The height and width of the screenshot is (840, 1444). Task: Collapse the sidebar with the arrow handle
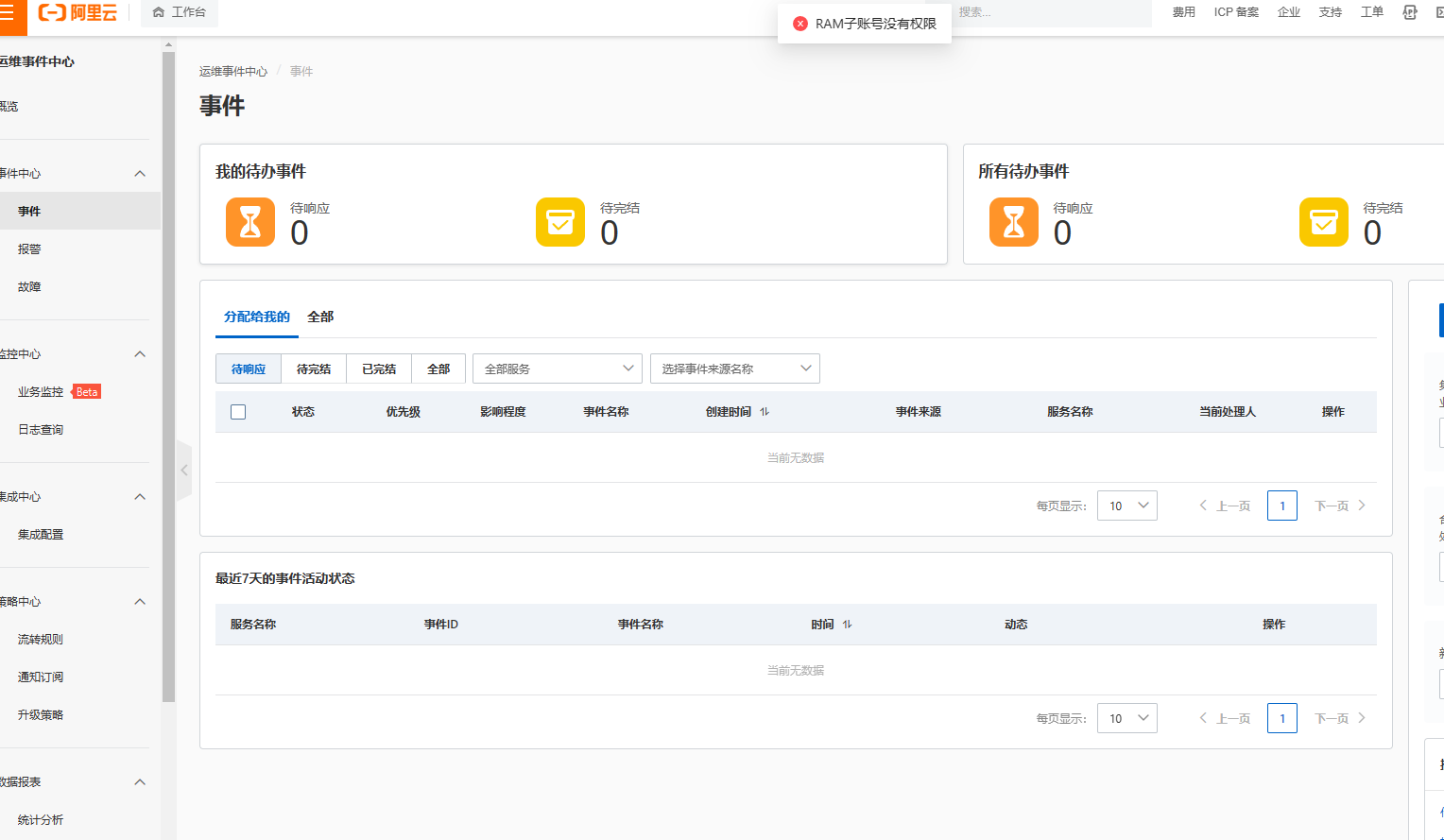(x=184, y=470)
